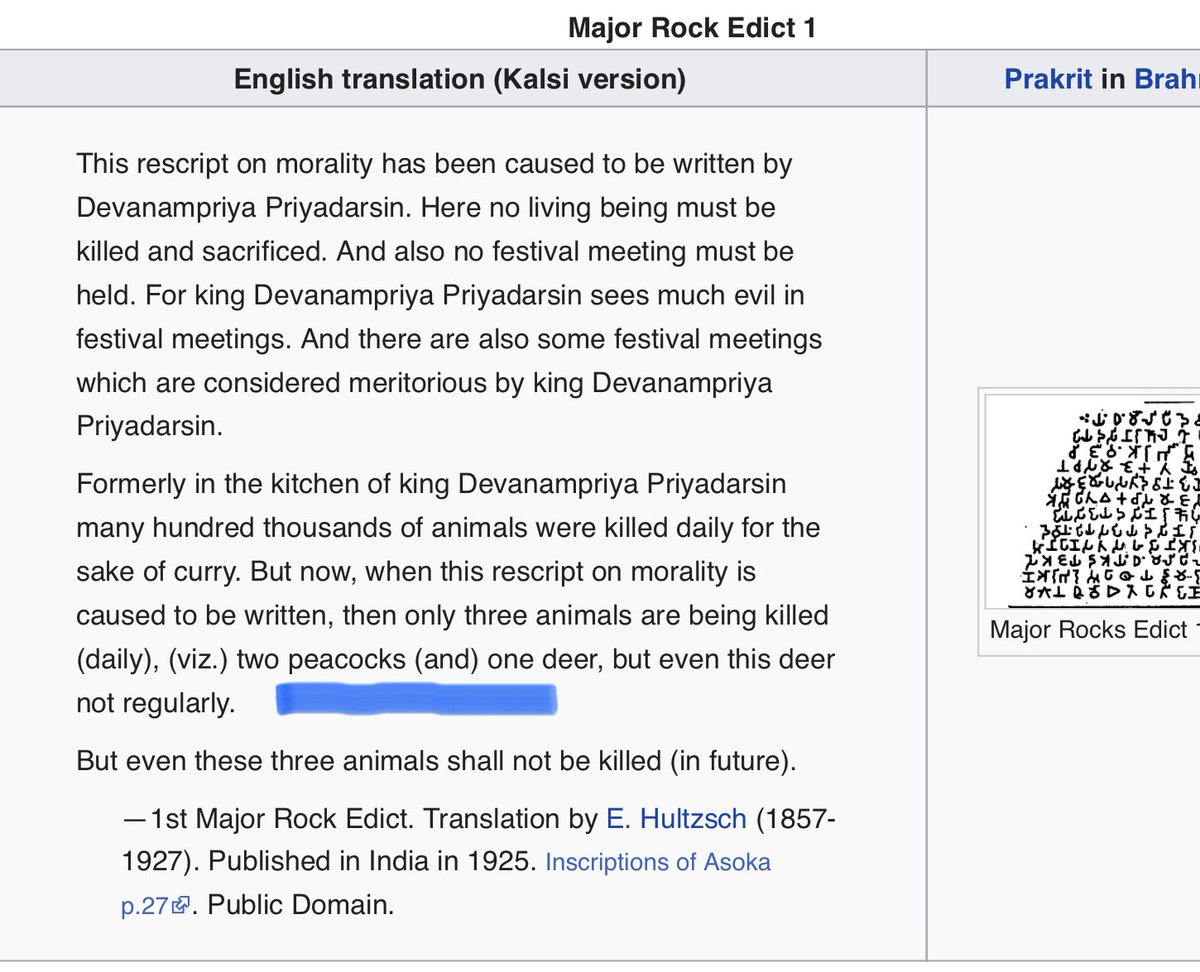Click the external link icon after p.27
1200x972 pixels.
pyautogui.click(x=181, y=906)
